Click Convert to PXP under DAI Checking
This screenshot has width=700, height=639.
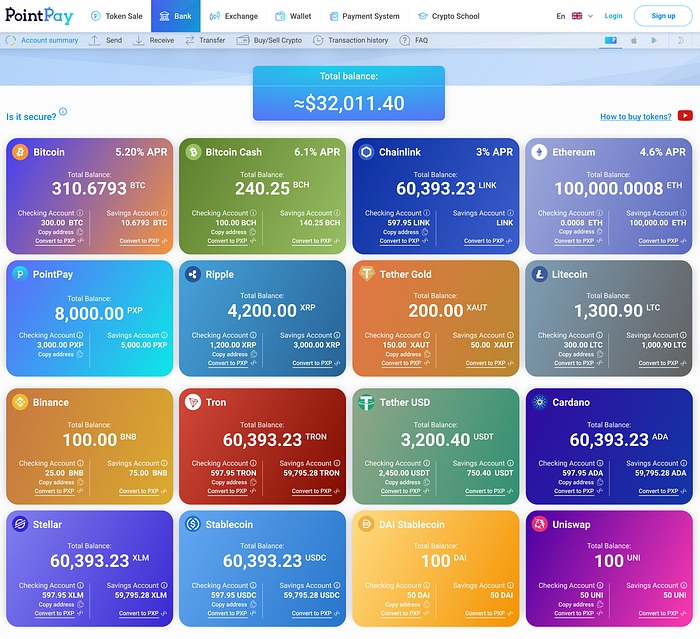400,613
